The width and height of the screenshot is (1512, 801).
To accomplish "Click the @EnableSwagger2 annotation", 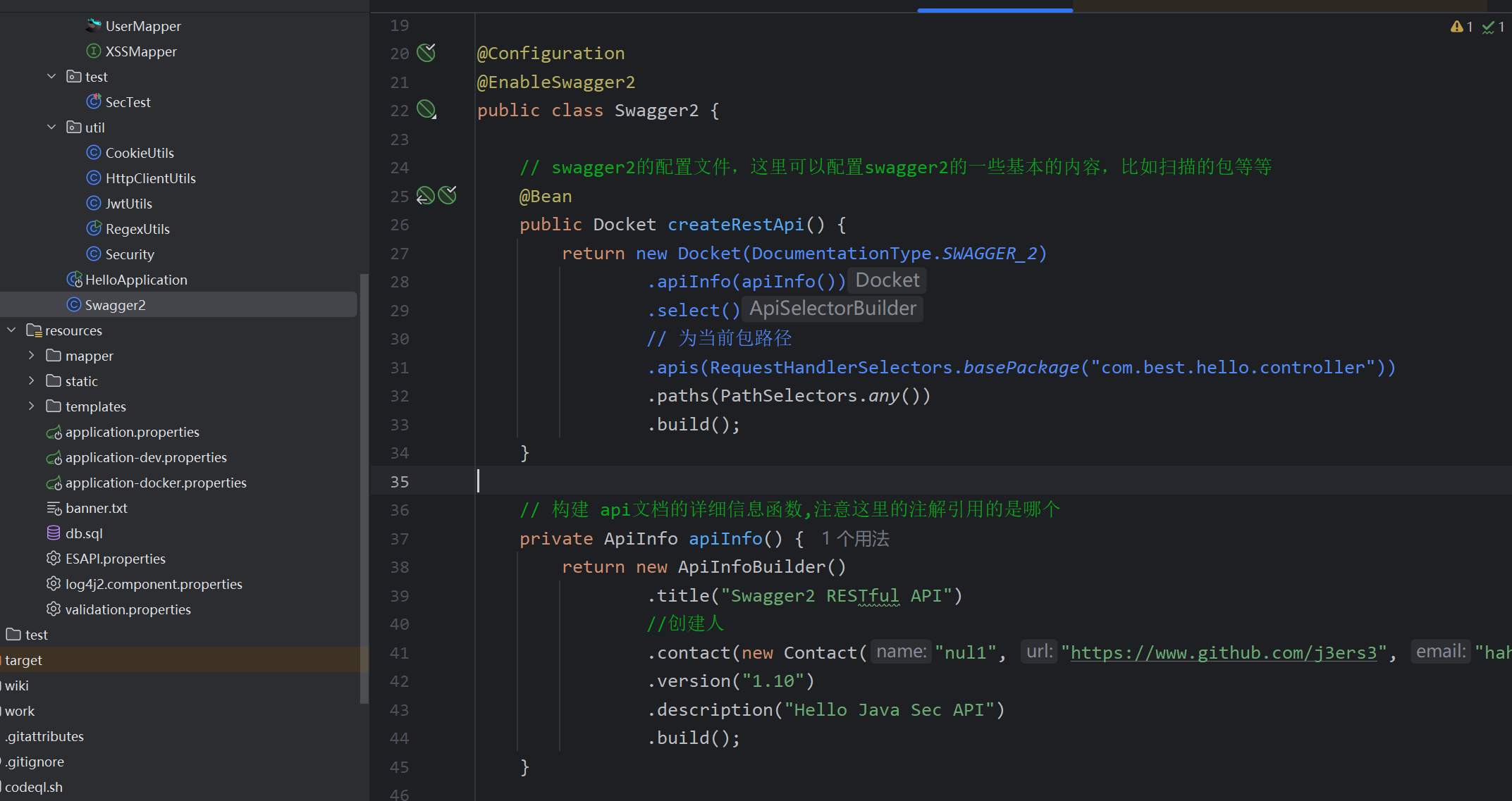I will click(556, 82).
